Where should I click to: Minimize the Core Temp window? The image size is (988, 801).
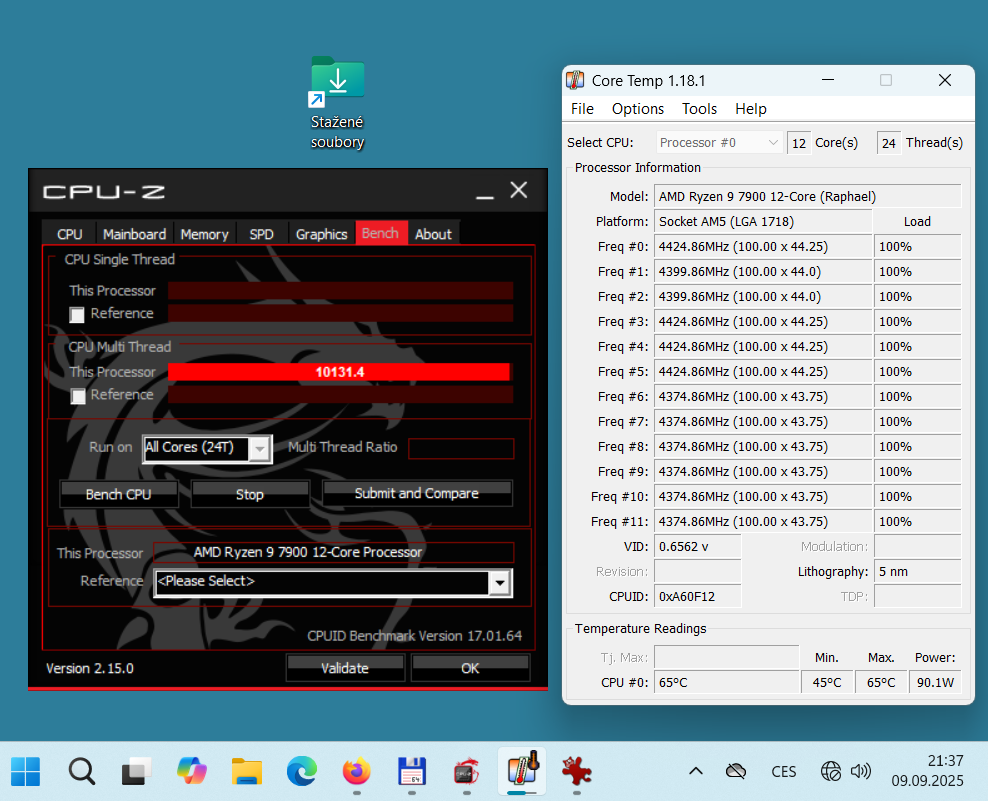[828, 80]
